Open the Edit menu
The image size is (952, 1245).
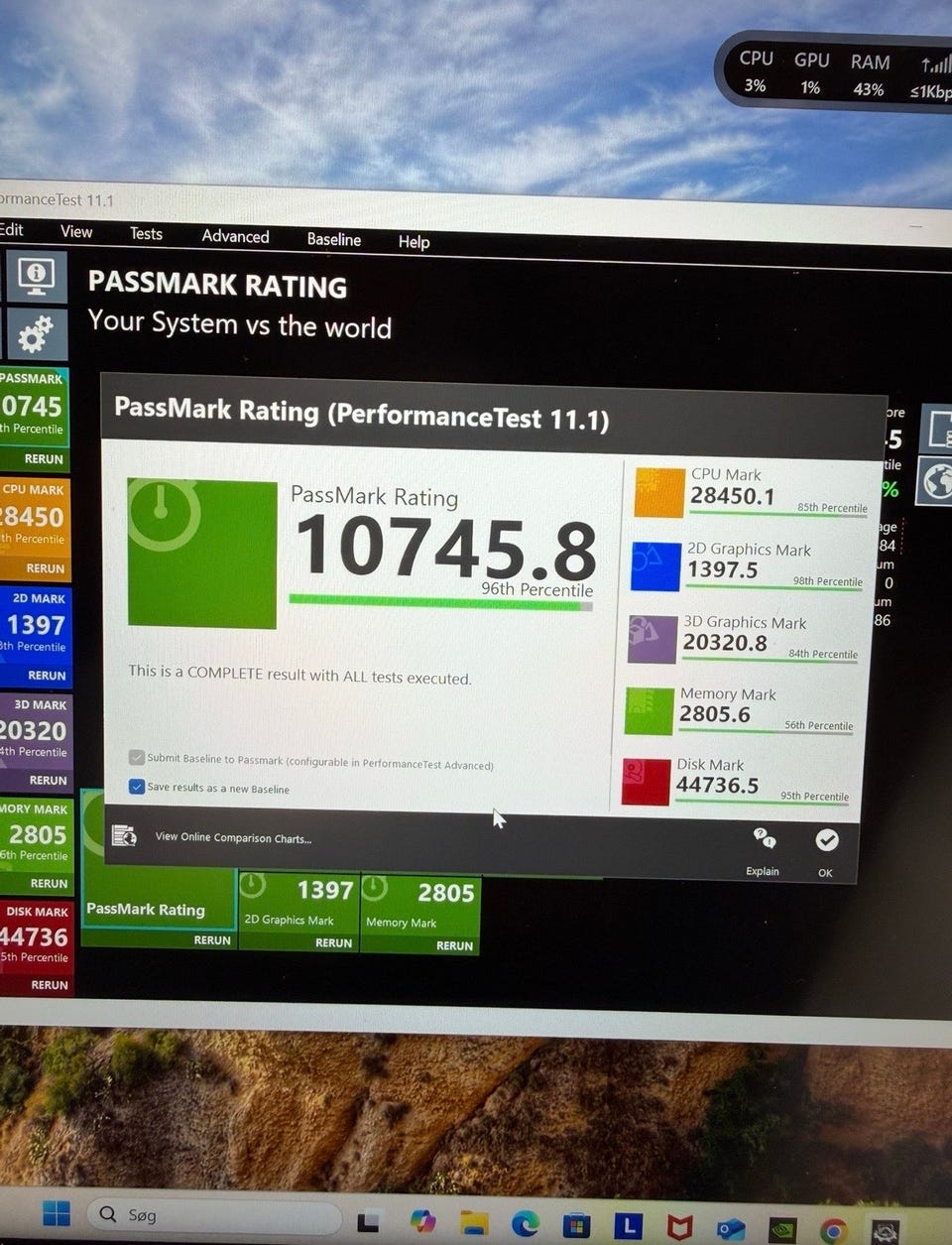click(12, 229)
